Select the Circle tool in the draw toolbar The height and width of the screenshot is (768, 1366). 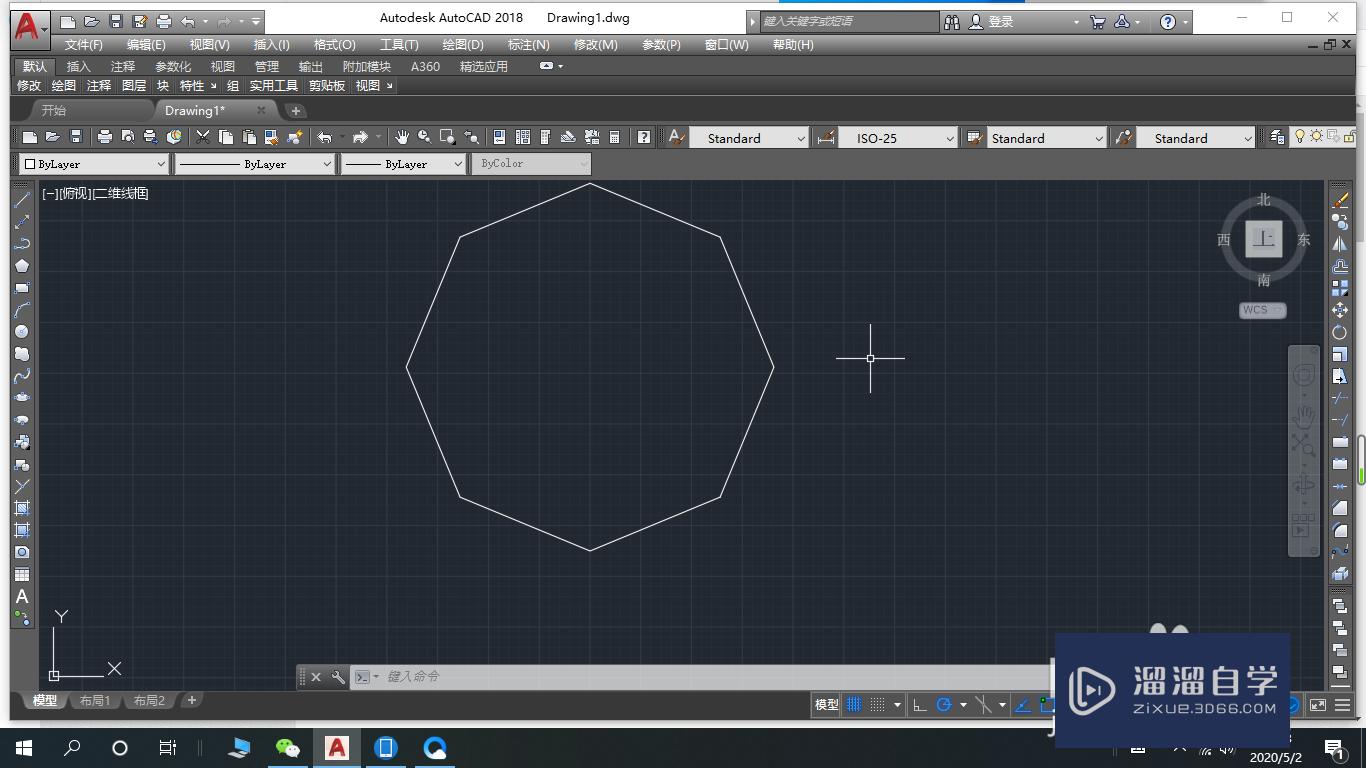click(22, 332)
